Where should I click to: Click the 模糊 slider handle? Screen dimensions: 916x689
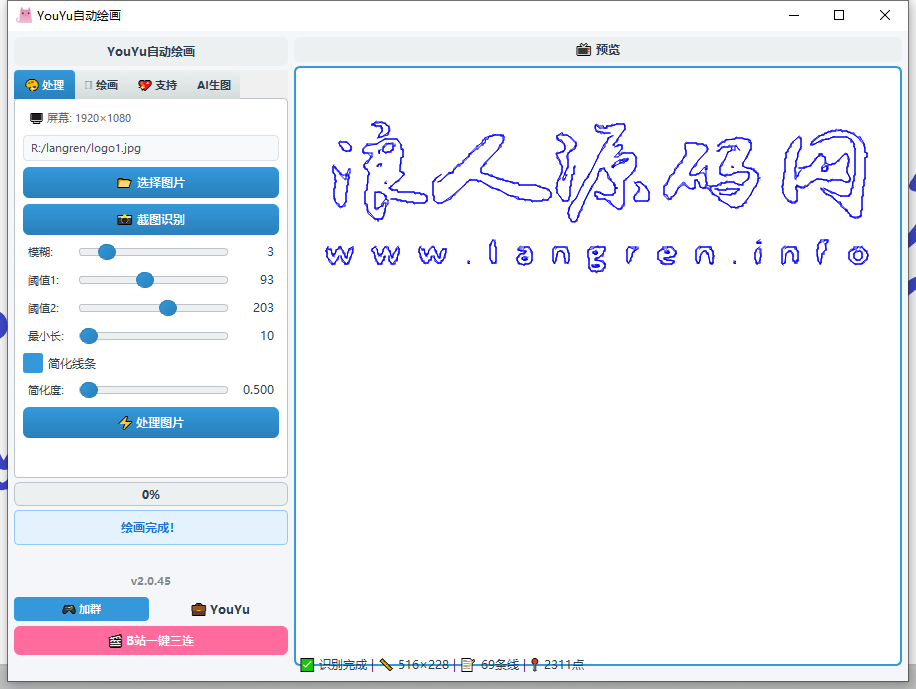107,252
